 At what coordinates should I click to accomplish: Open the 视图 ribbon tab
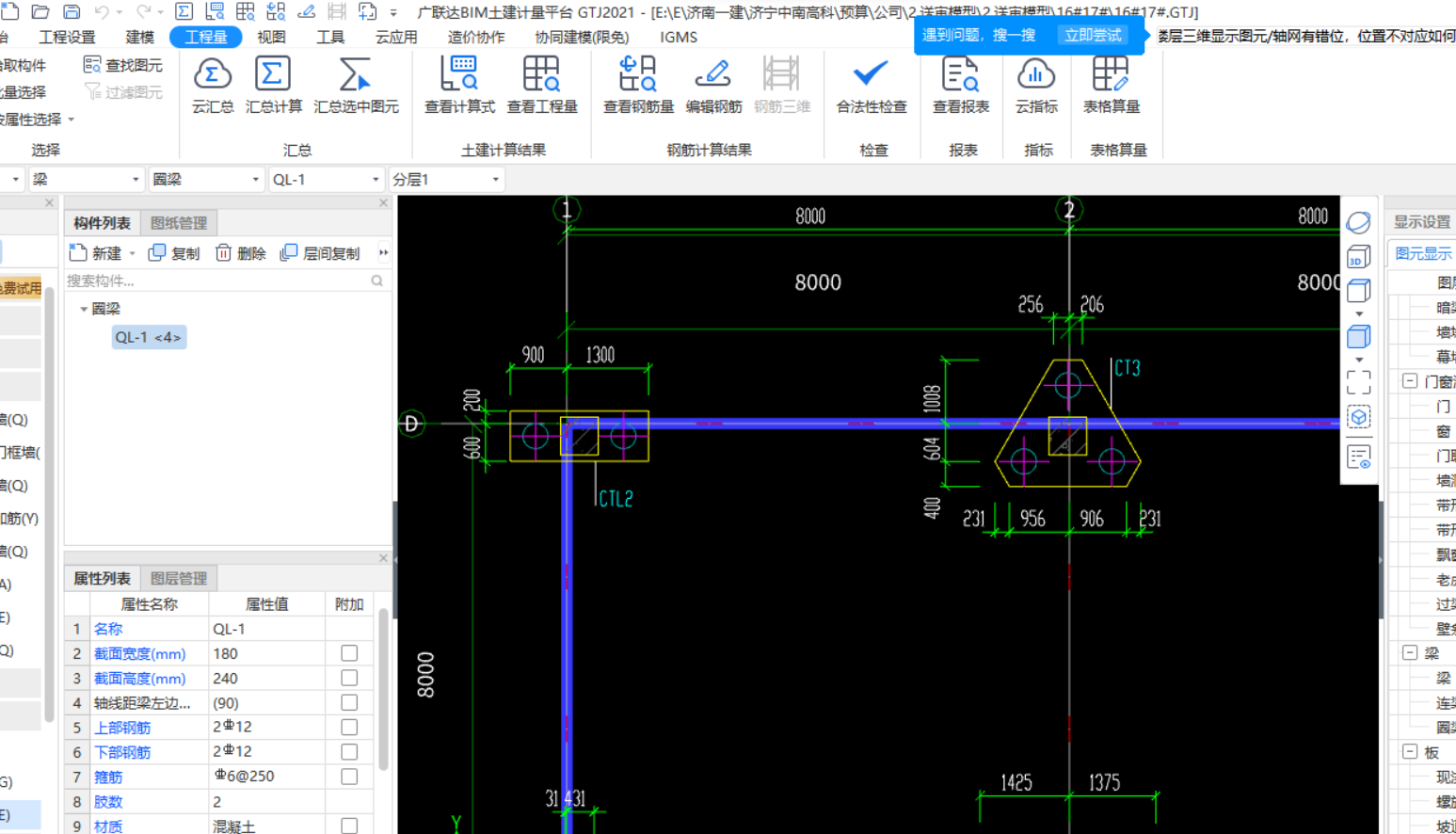click(271, 37)
